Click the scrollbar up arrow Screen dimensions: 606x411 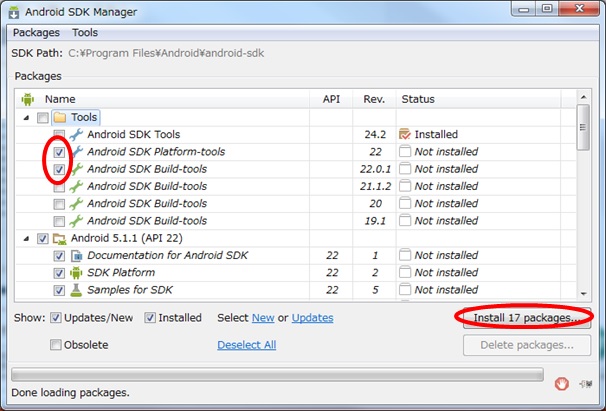[583, 97]
